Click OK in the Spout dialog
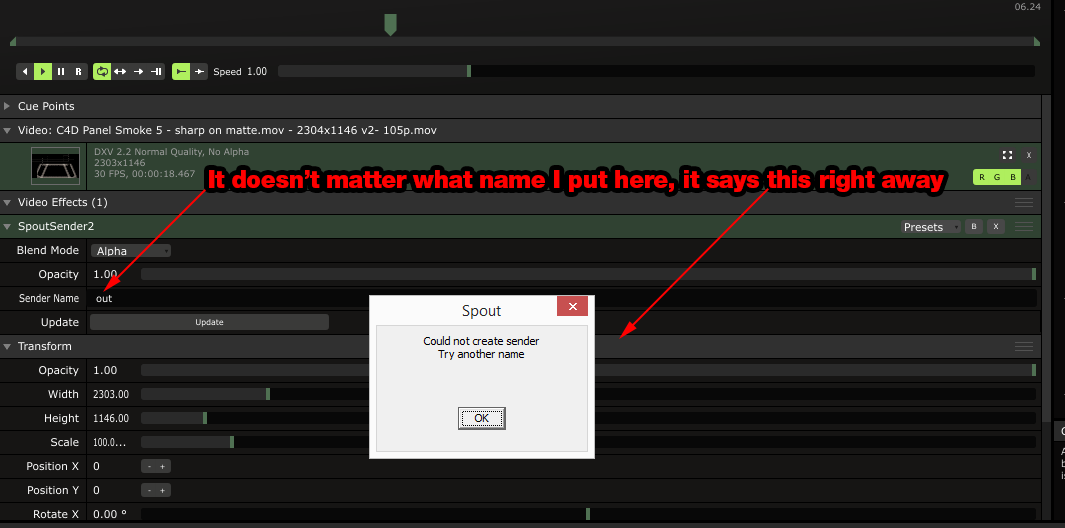This screenshot has height=528, width=1065. pyautogui.click(x=481, y=418)
